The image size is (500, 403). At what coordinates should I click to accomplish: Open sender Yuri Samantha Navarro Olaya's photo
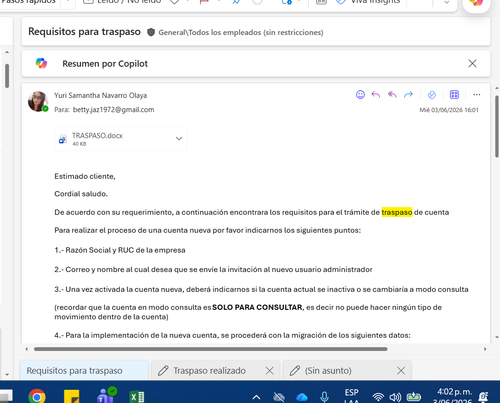[x=38, y=101]
